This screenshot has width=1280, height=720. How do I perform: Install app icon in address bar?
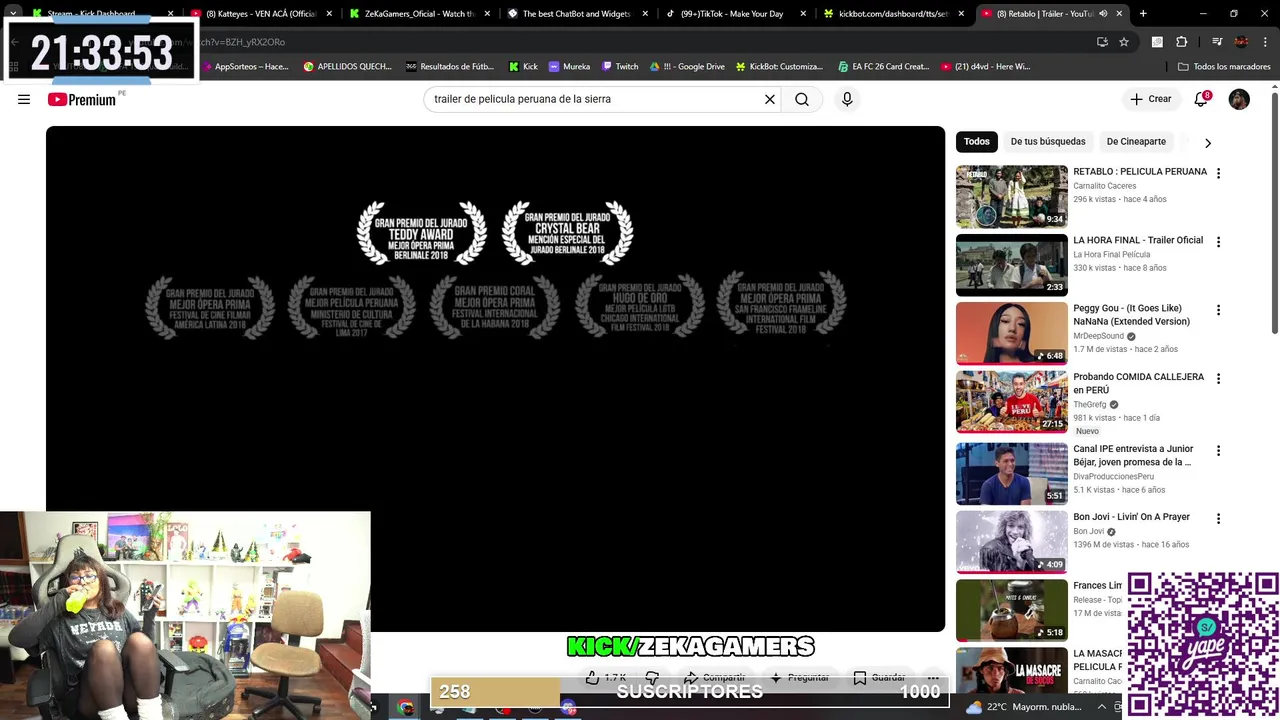pyautogui.click(x=1102, y=42)
